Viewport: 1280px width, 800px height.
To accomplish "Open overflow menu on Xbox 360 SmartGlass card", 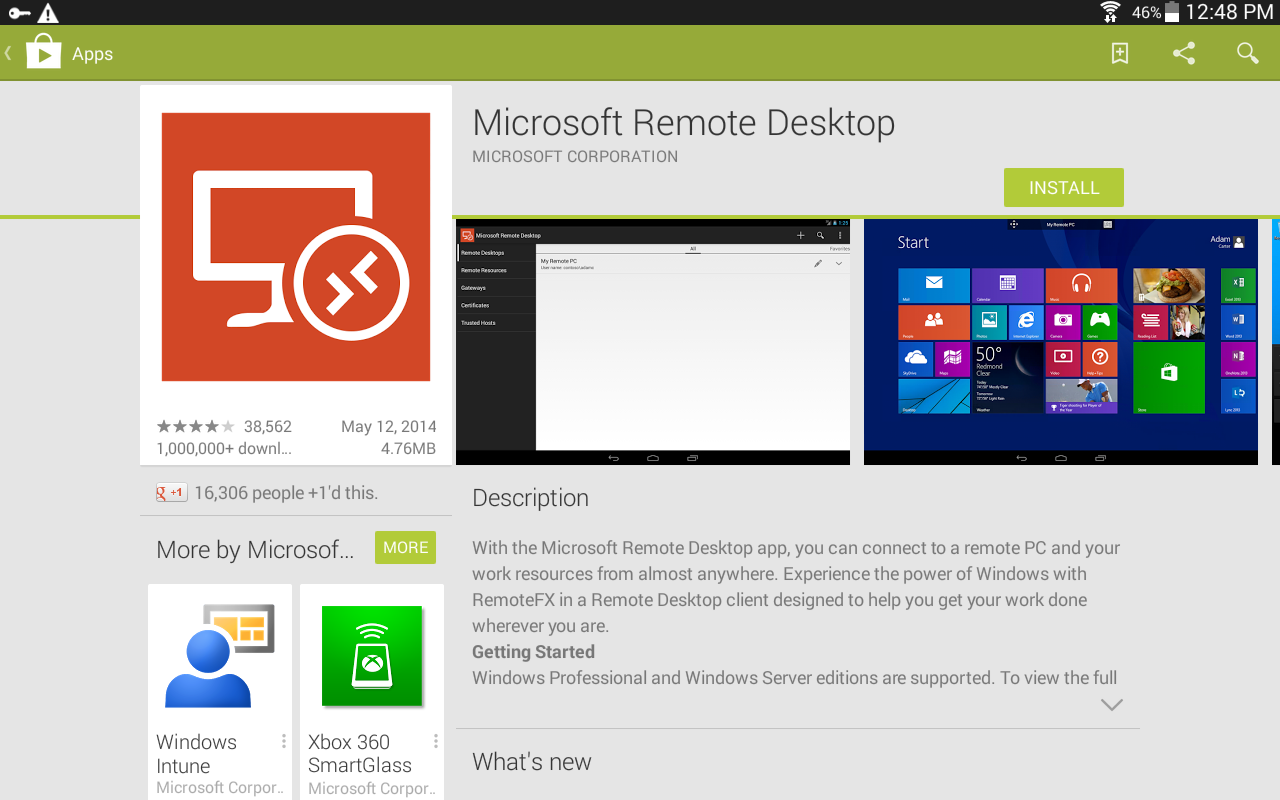I will 436,741.
